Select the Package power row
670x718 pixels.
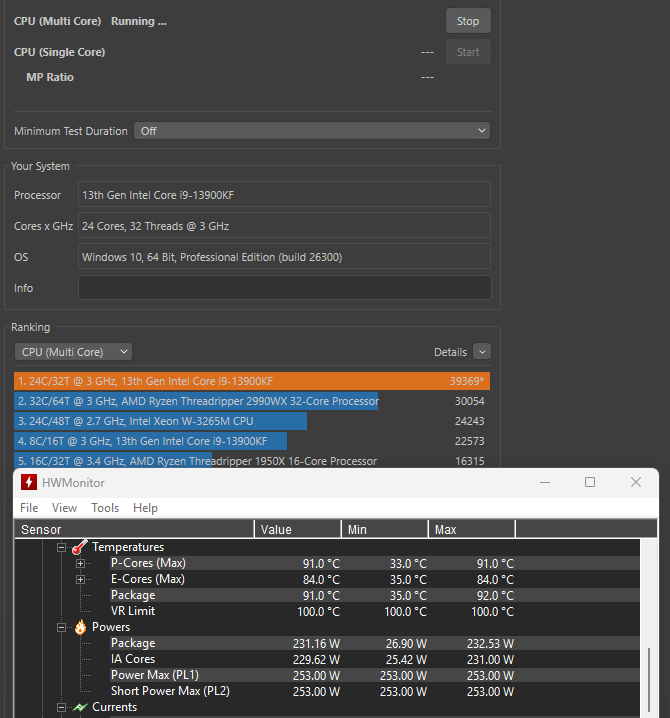(x=375, y=643)
